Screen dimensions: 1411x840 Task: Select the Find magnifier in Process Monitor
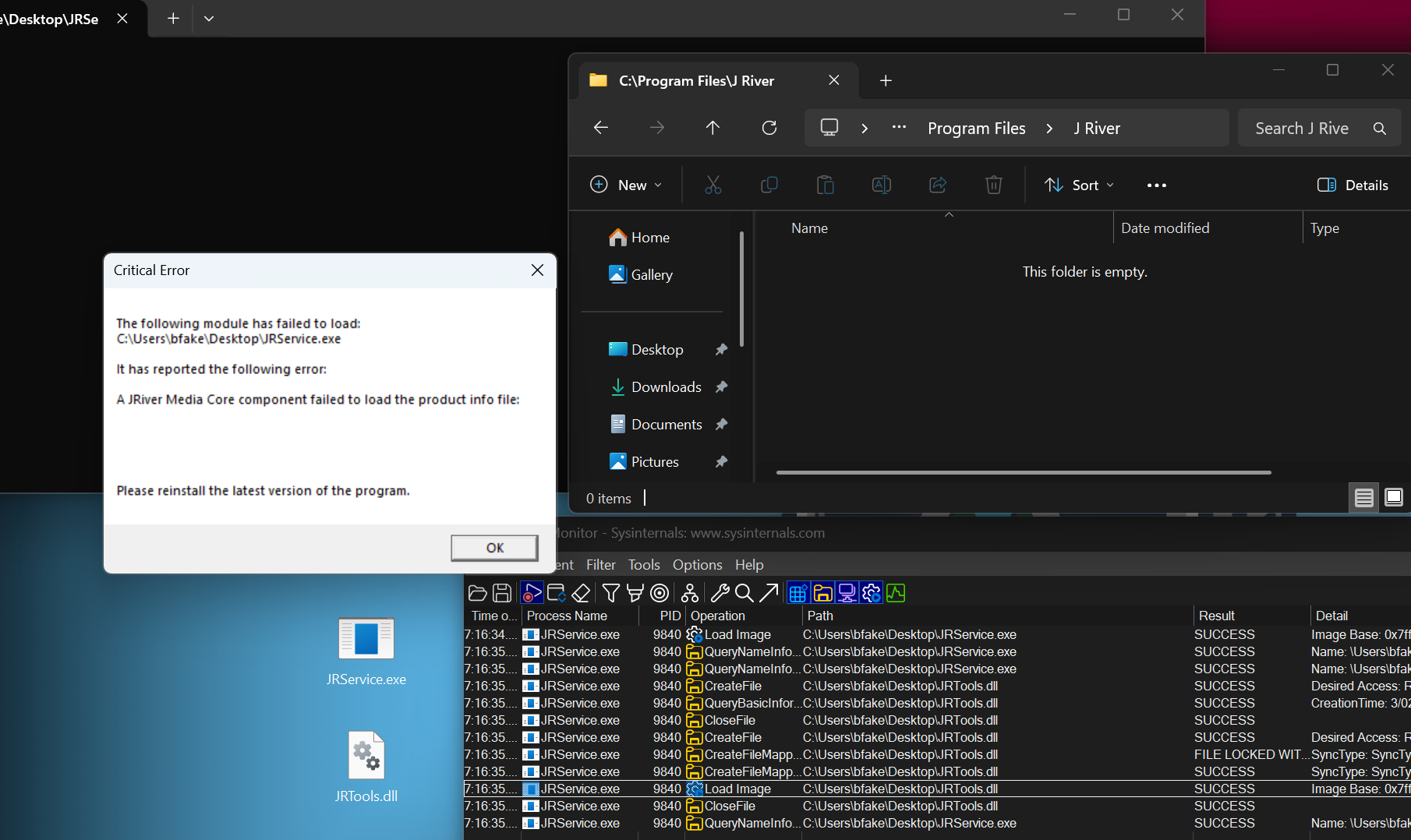pyautogui.click(x=744, y=593)
